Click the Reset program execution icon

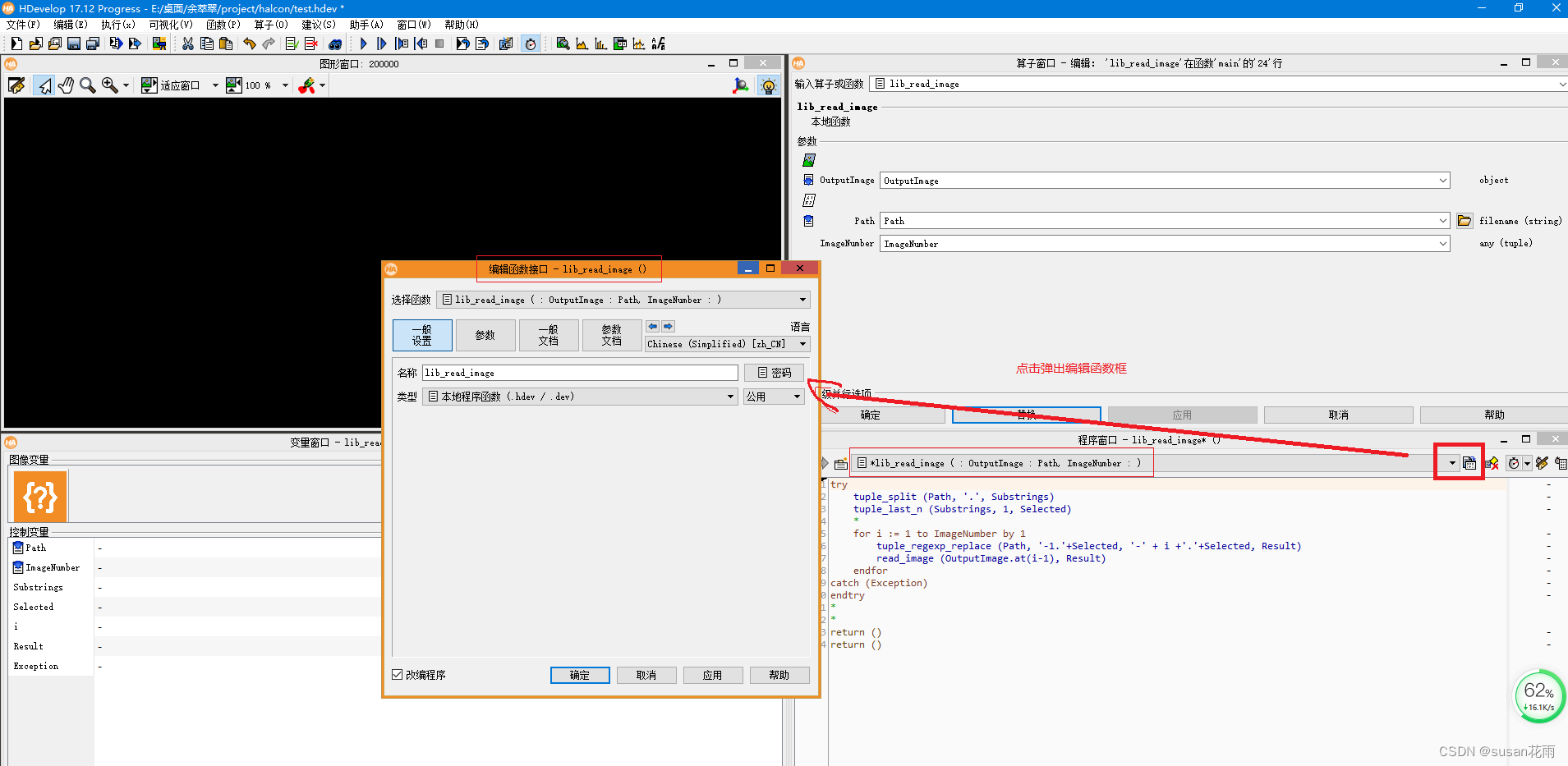pos(463,44)
